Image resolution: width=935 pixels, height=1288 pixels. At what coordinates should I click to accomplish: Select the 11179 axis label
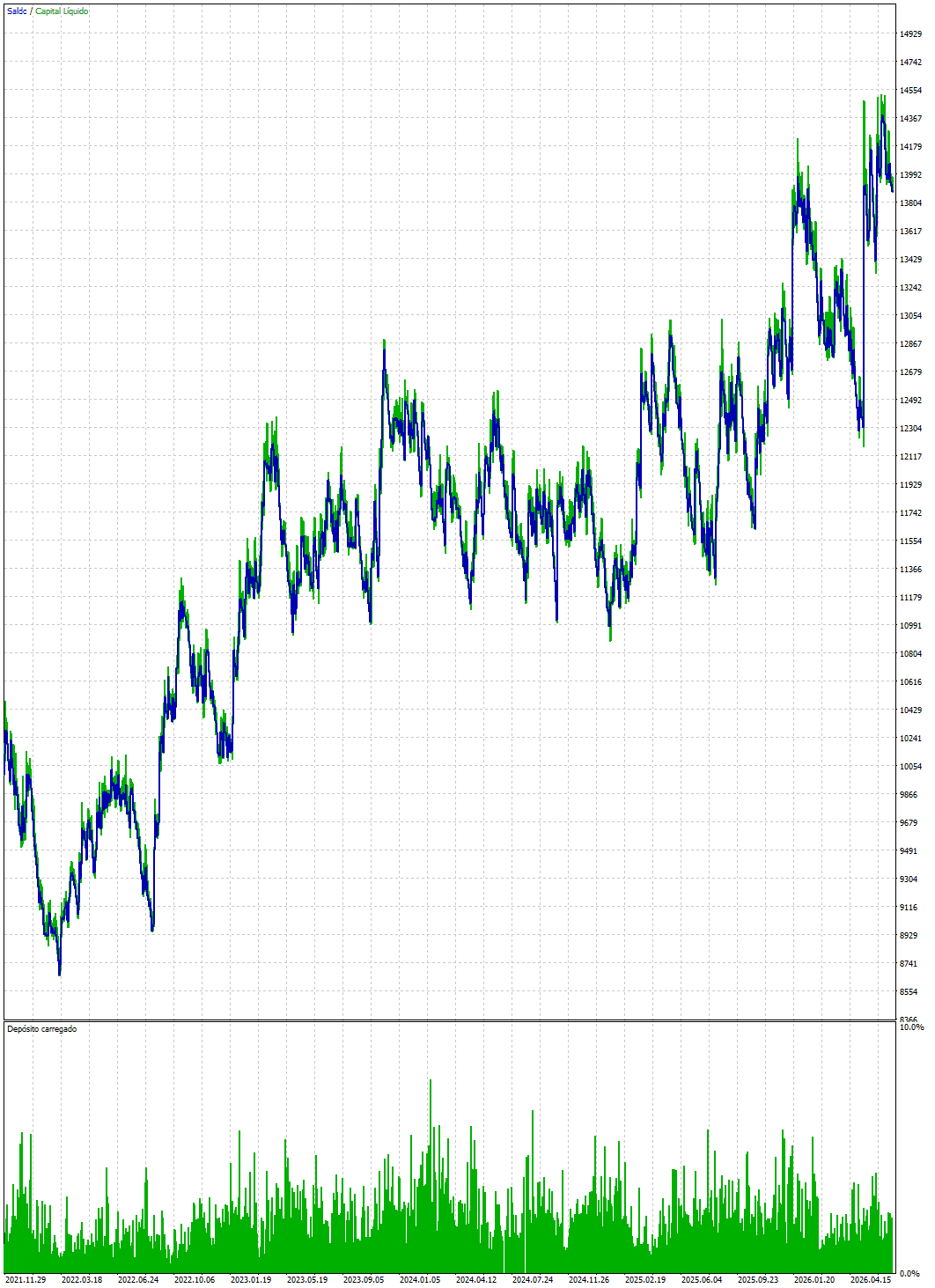click(911, 598)
